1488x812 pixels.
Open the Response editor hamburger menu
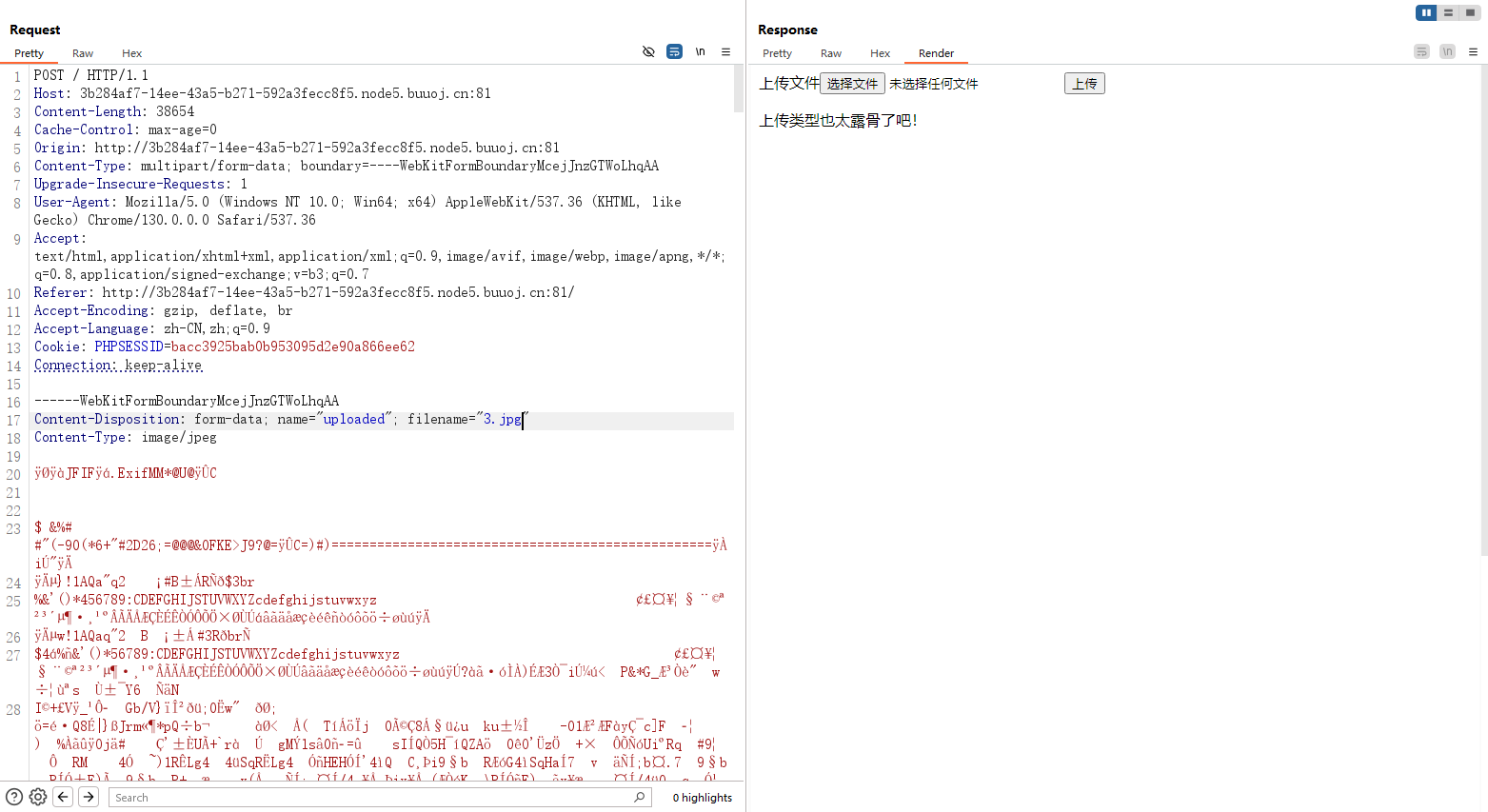(1473, 51)
